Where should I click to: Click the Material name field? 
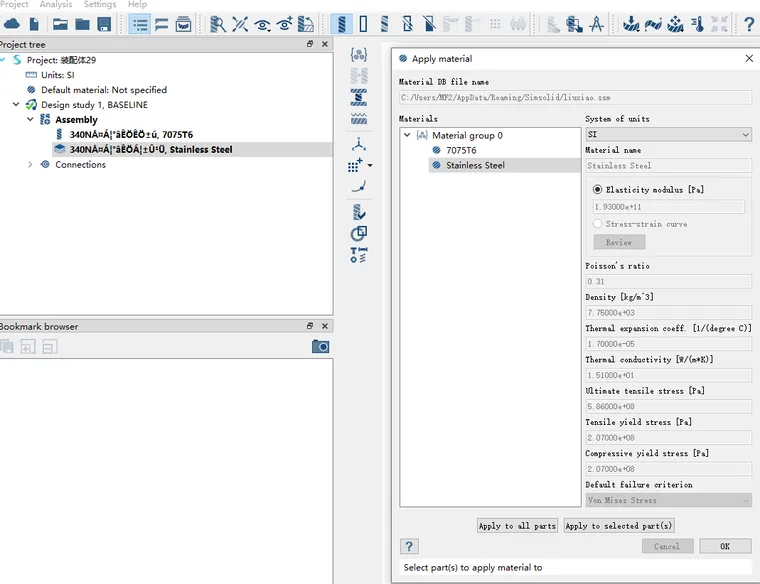pyautogui.click(x=668, y=166)
